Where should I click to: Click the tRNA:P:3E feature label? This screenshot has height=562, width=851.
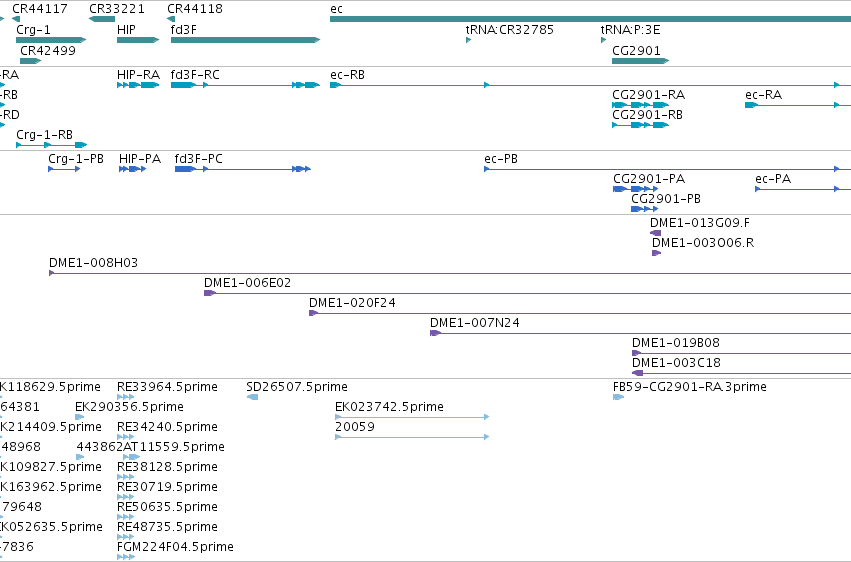(631, 30)
